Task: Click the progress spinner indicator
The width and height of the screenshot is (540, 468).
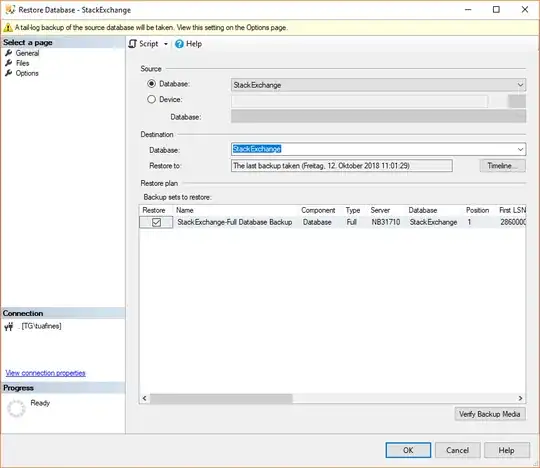Action: coord(16,408)
